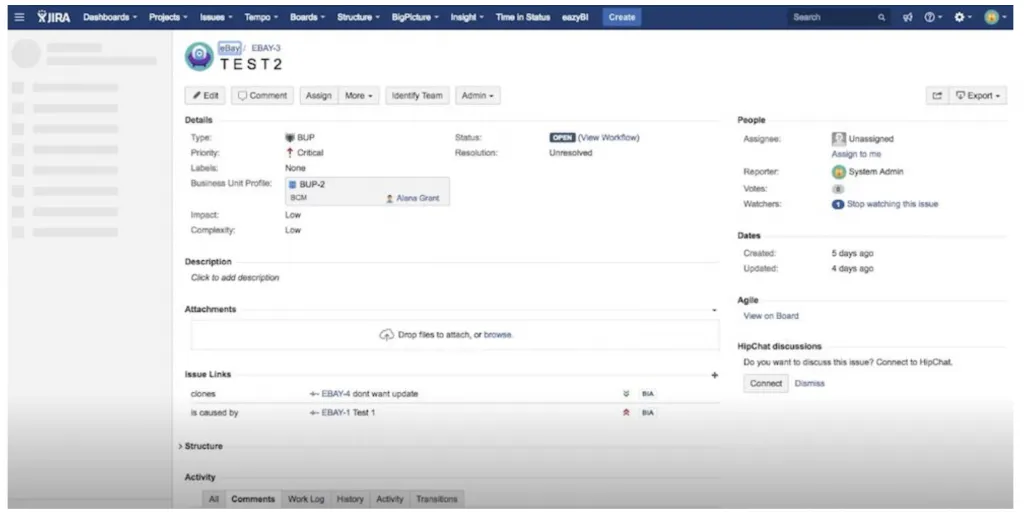Click the Identify Team button

[417, 95]
